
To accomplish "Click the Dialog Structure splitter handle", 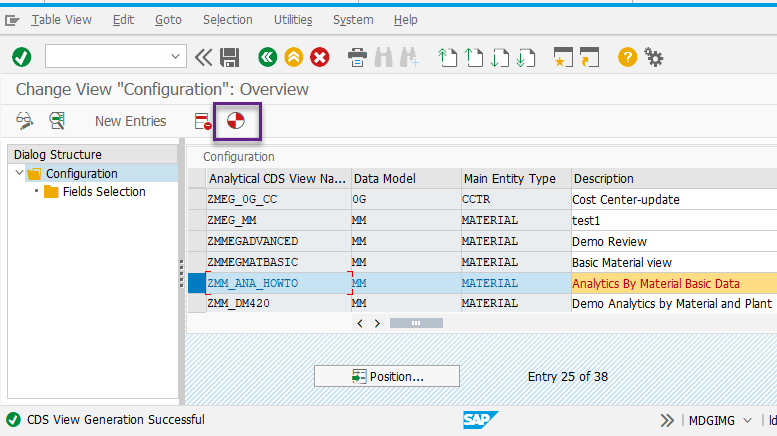I will click(x=182, y=272).
